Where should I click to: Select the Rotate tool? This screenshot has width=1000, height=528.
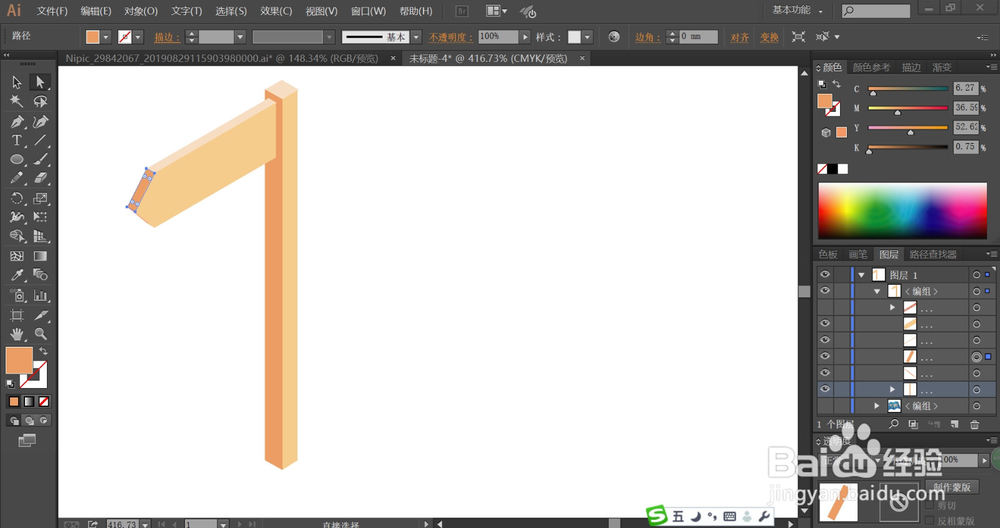coord(17,198)
